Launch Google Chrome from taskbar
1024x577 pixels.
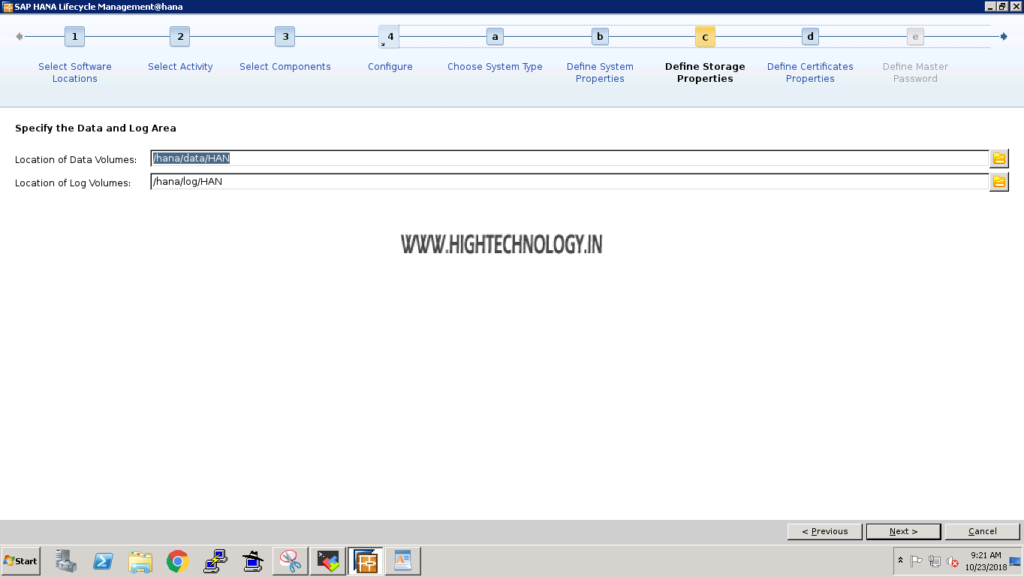[178, 561]
